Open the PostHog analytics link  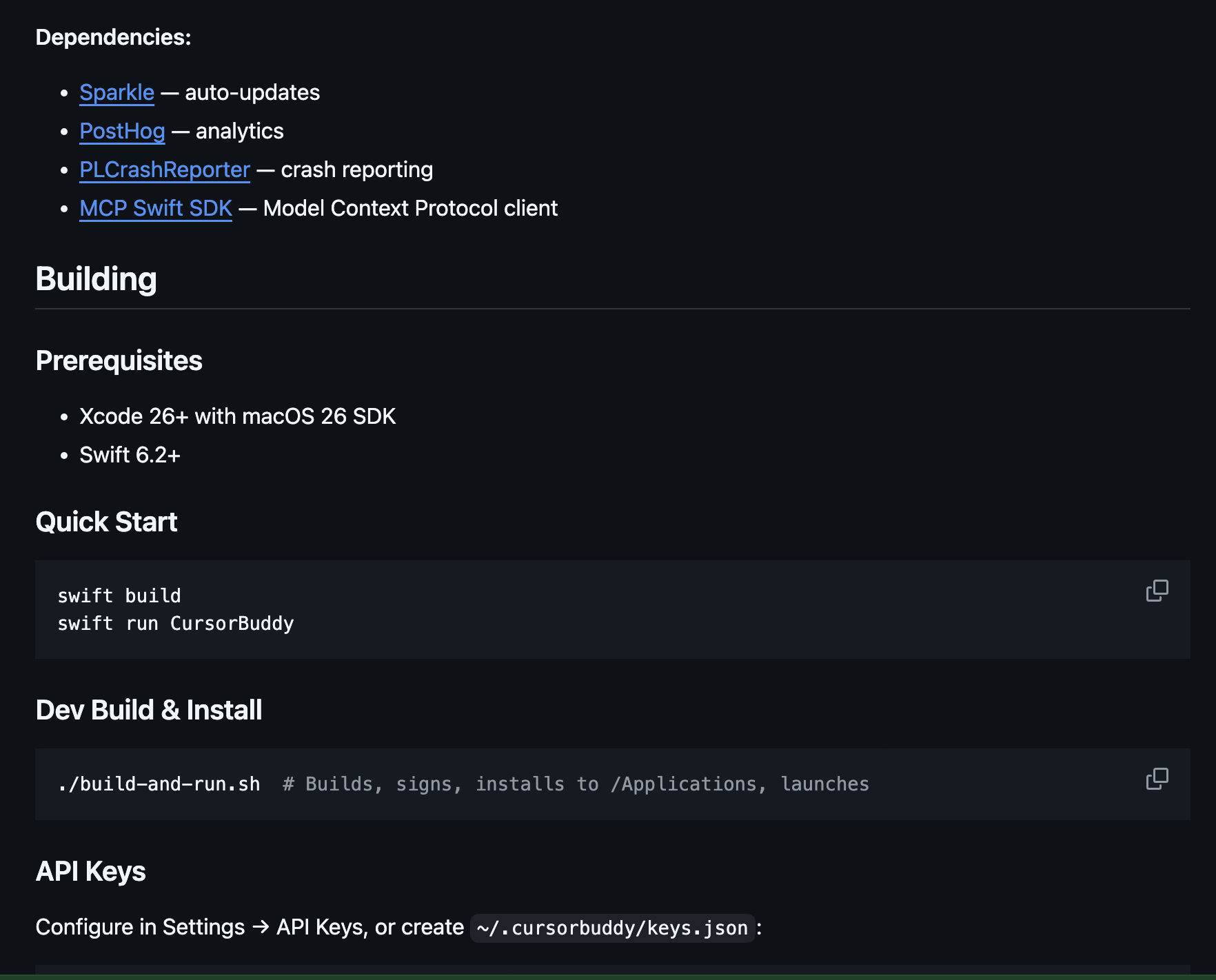point(122,131)
